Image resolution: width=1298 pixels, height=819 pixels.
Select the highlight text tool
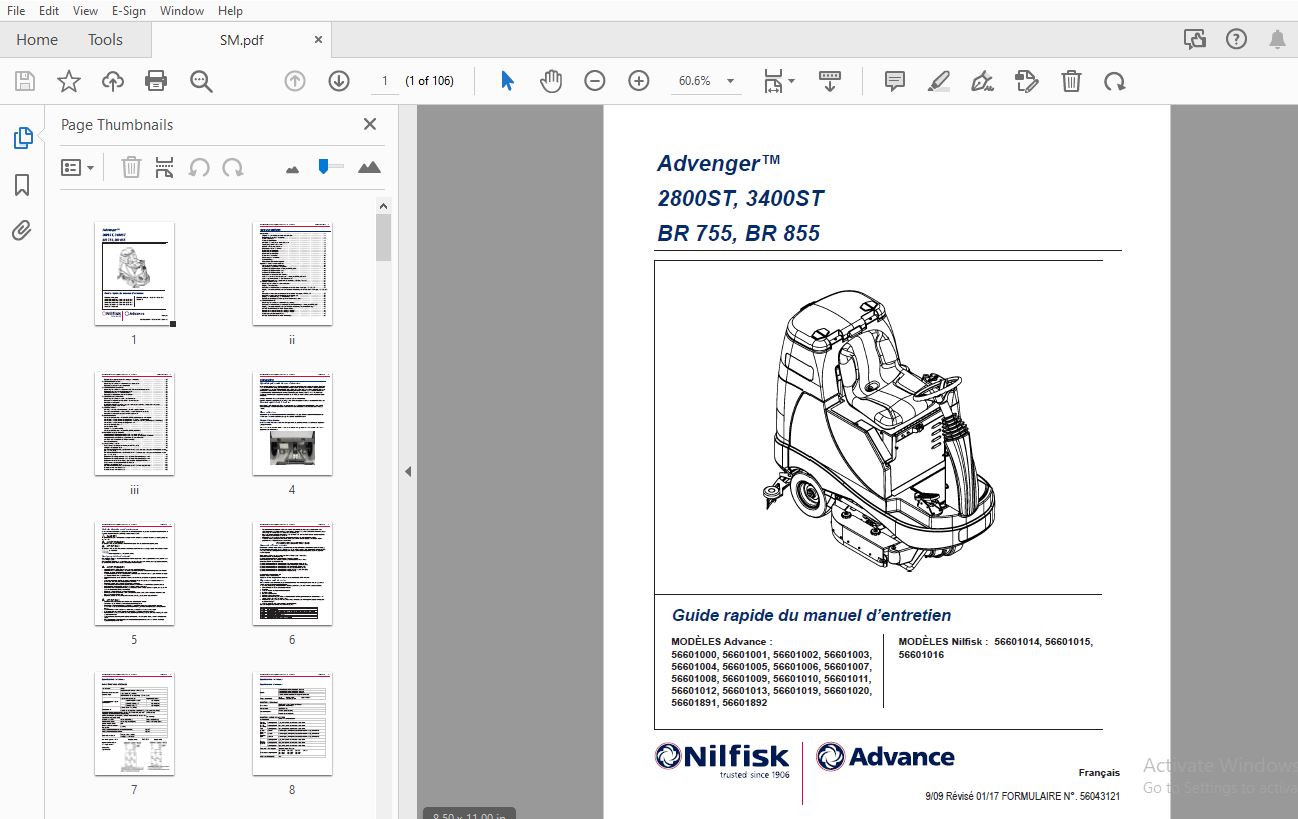coord(938,81)
